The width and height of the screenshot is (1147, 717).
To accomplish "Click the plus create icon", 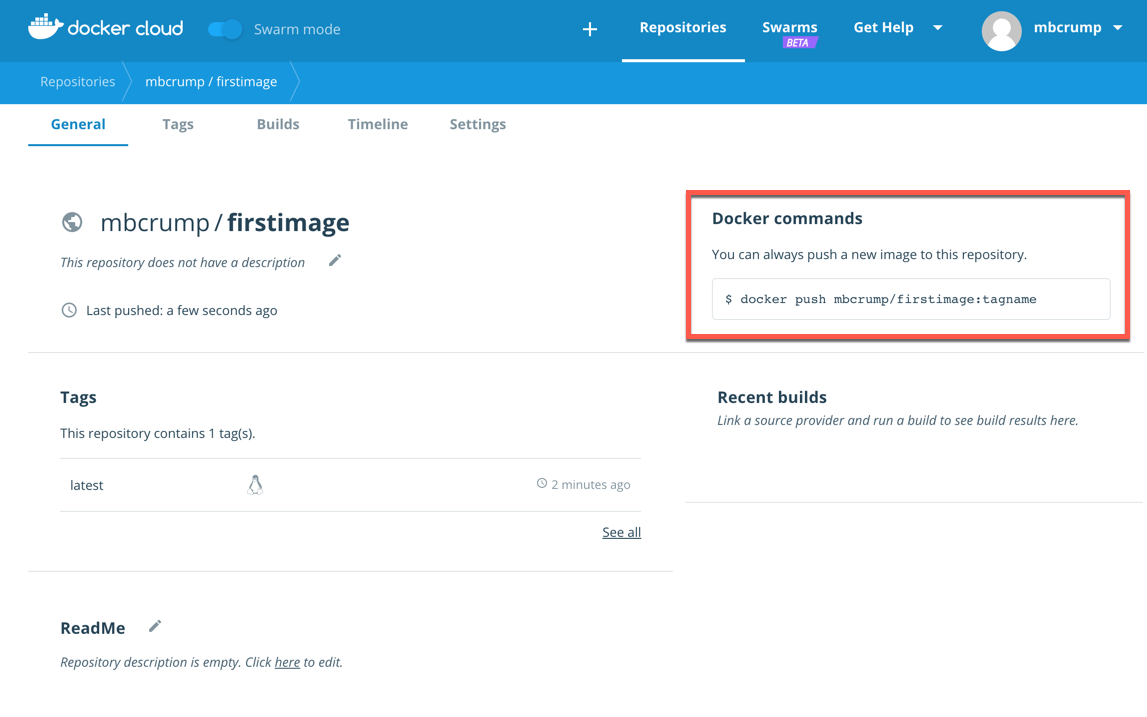I will [x=590, y=30].
